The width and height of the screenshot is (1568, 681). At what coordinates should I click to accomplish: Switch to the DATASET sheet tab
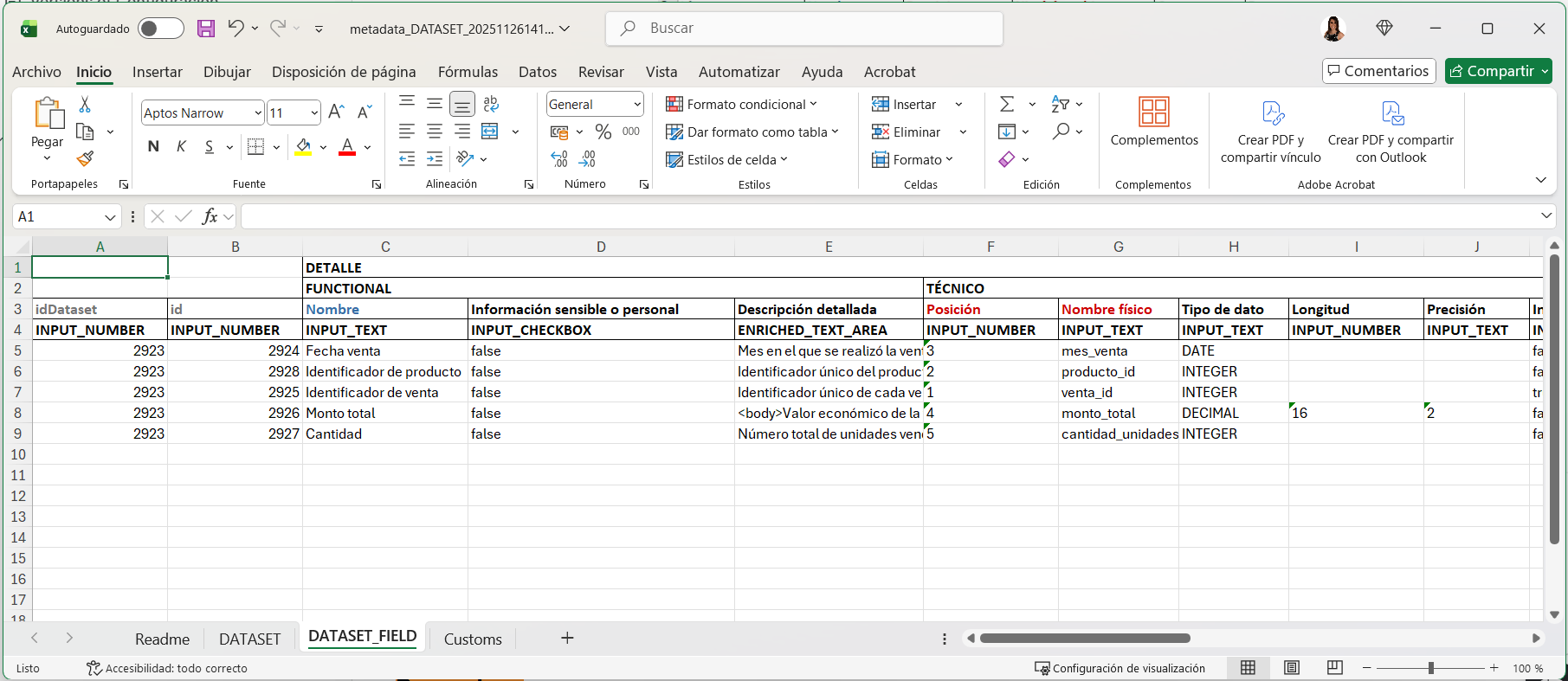[249, 639]
